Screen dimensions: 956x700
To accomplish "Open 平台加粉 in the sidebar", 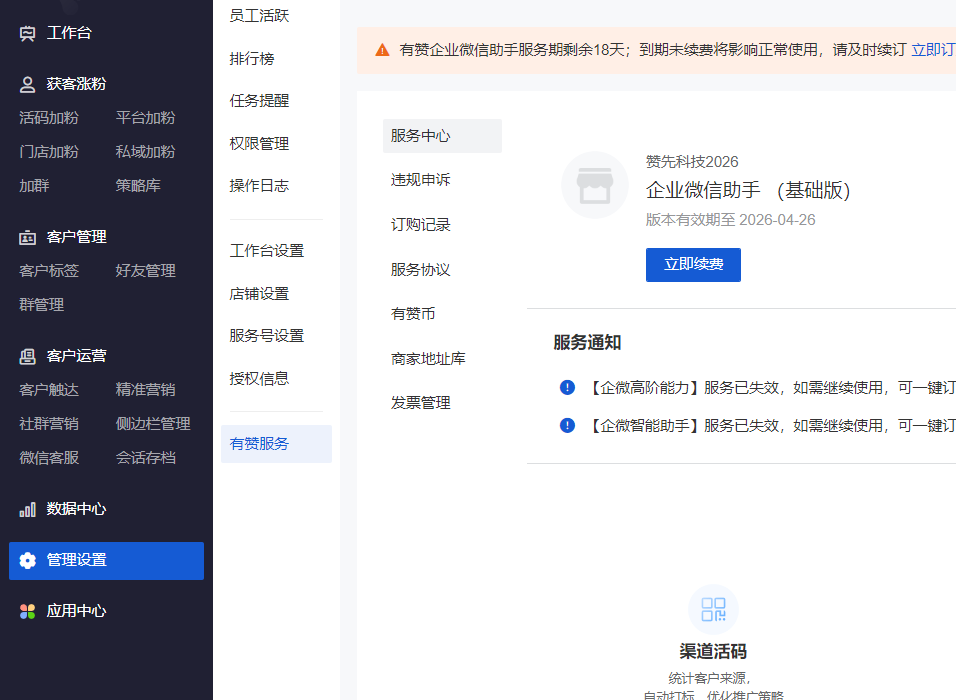I will click(x=146, y=118).
